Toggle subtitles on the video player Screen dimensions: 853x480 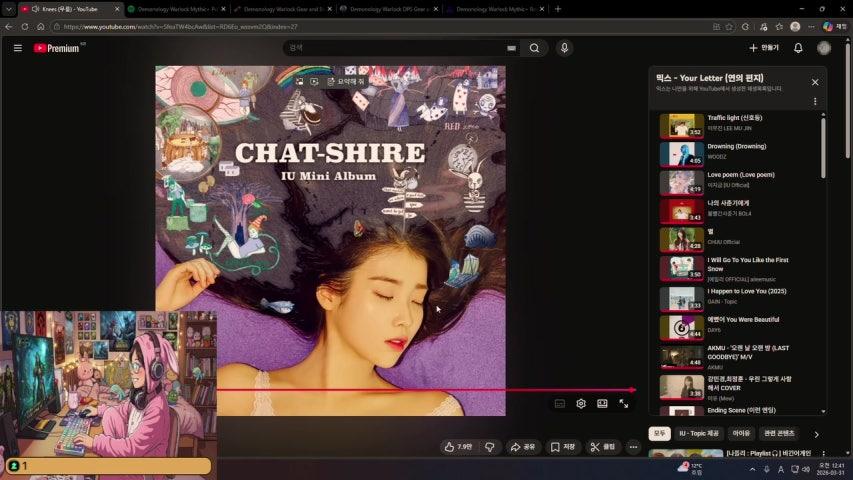(x=559, y=404)
